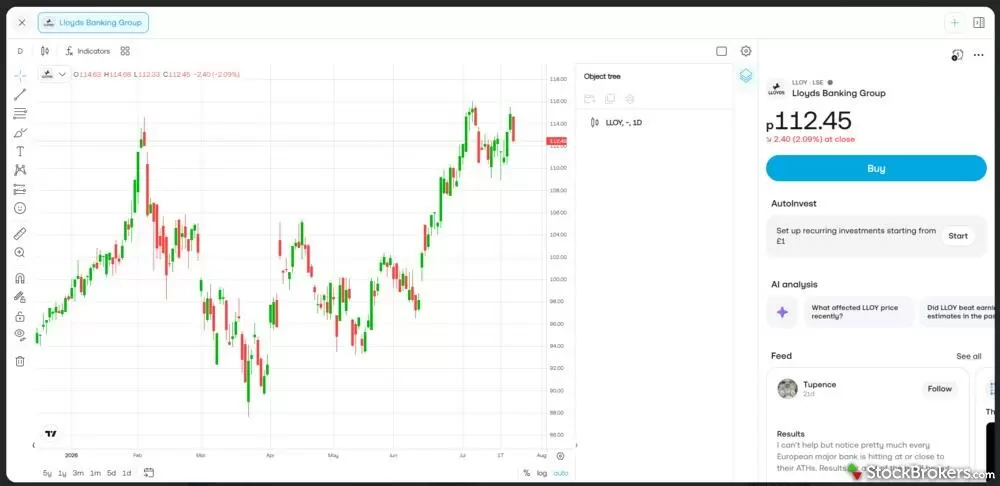Select the ruler measure tool

[20, 233]
